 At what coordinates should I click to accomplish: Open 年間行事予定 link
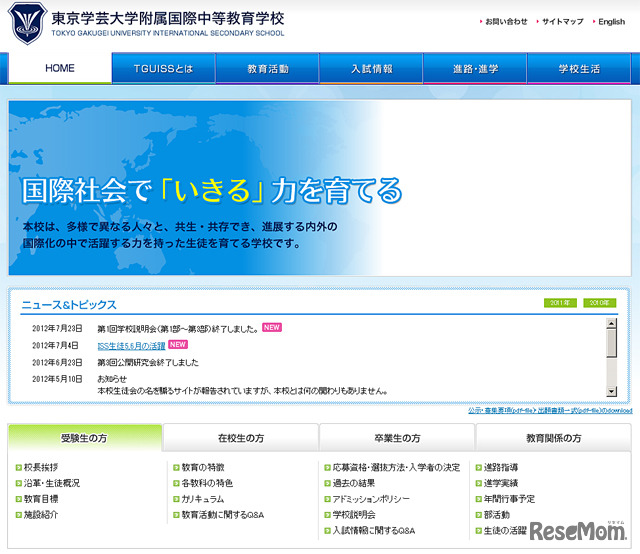point(509,499)
